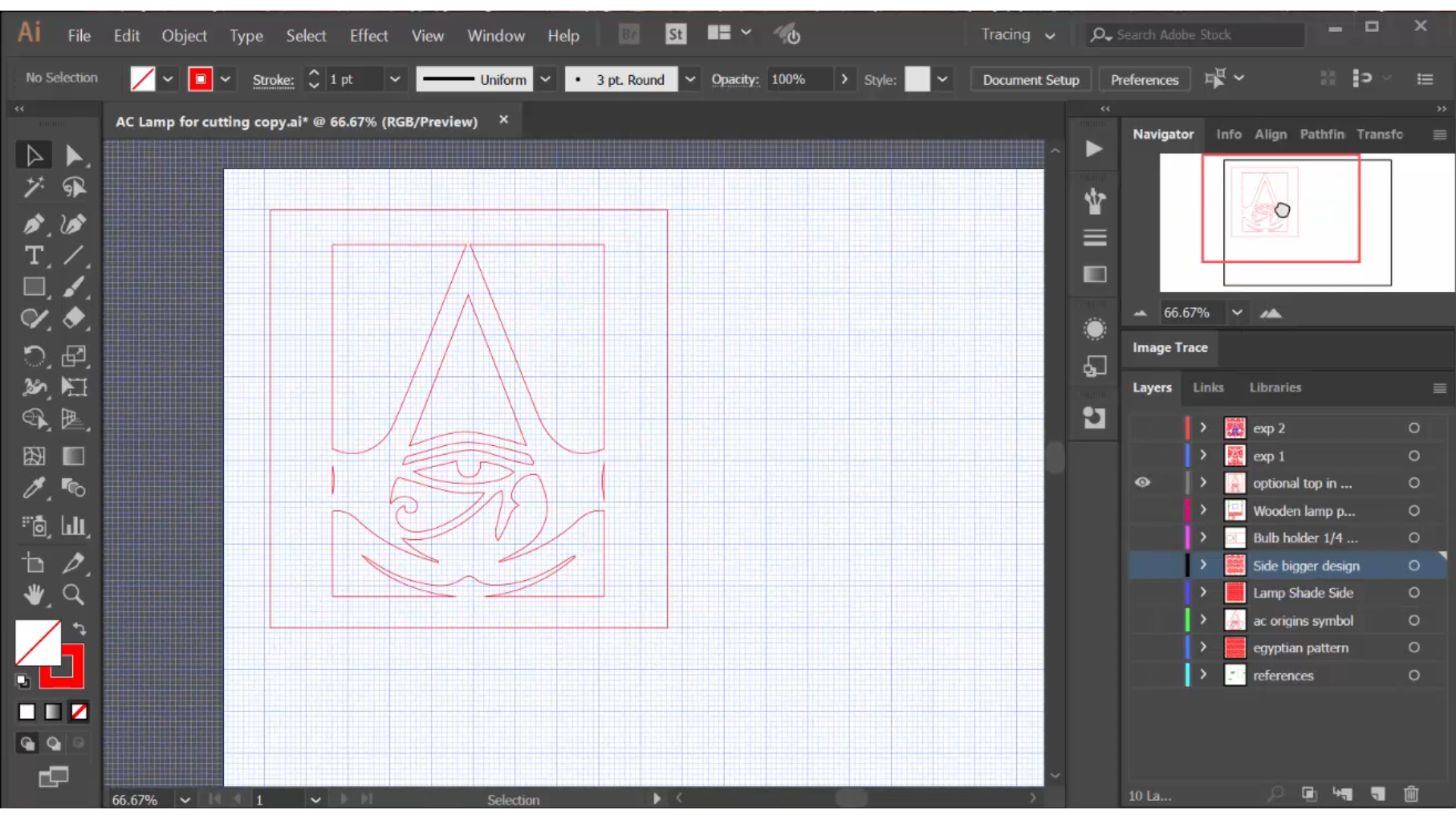Screen dimensions: 1456x819
Task: Show the Bulb holder 1/4 layer visibility
Action: tap(1142, 538)
